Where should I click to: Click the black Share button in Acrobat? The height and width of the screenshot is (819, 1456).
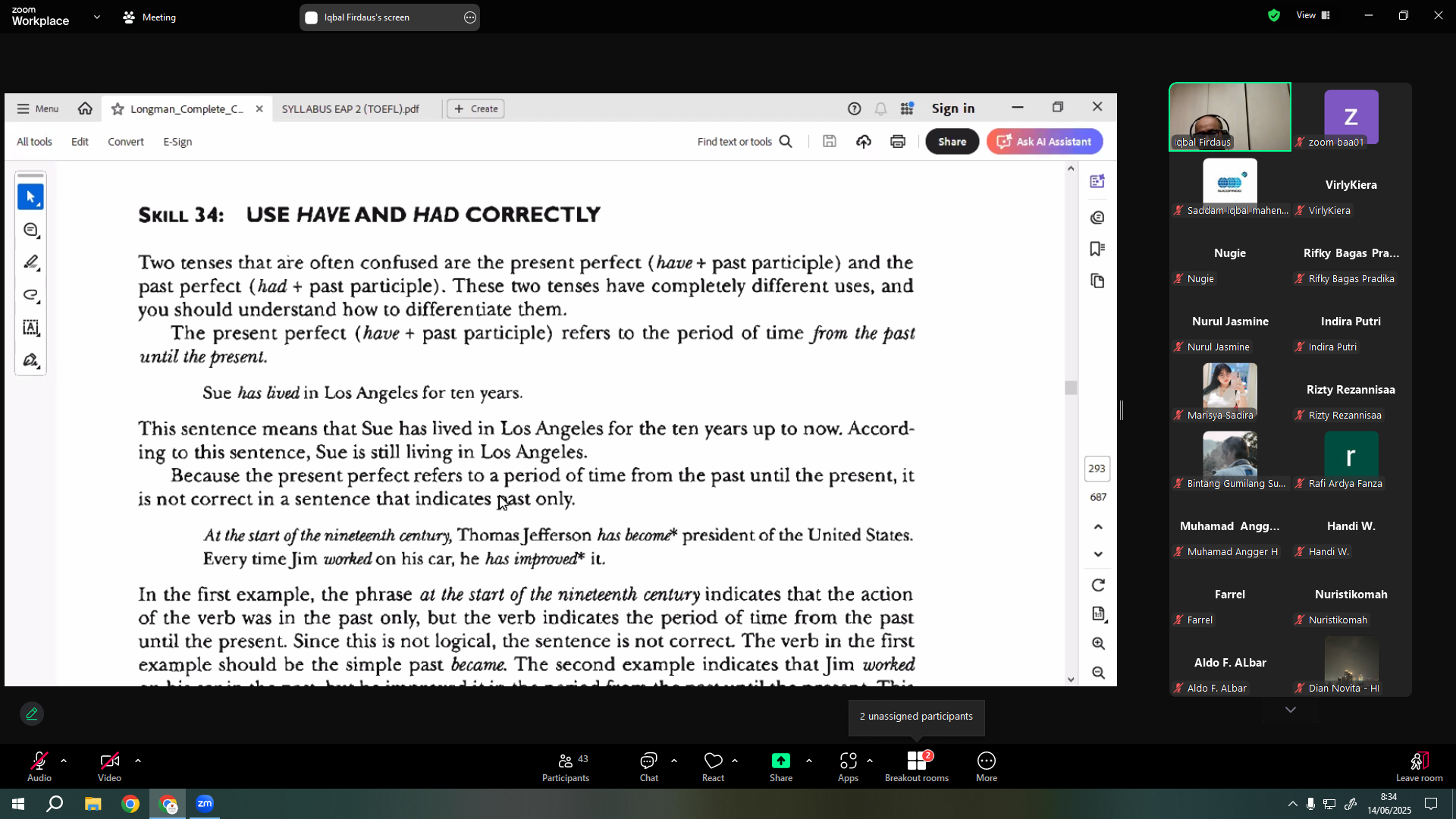tap(952, 142)
